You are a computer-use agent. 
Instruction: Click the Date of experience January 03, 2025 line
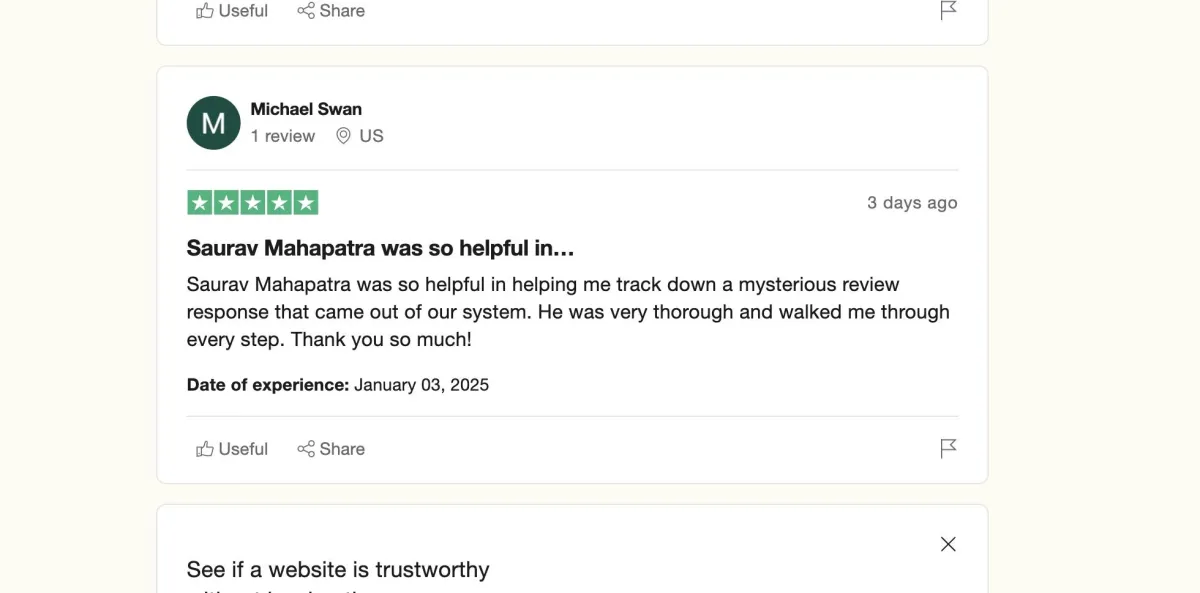[338, 385]
